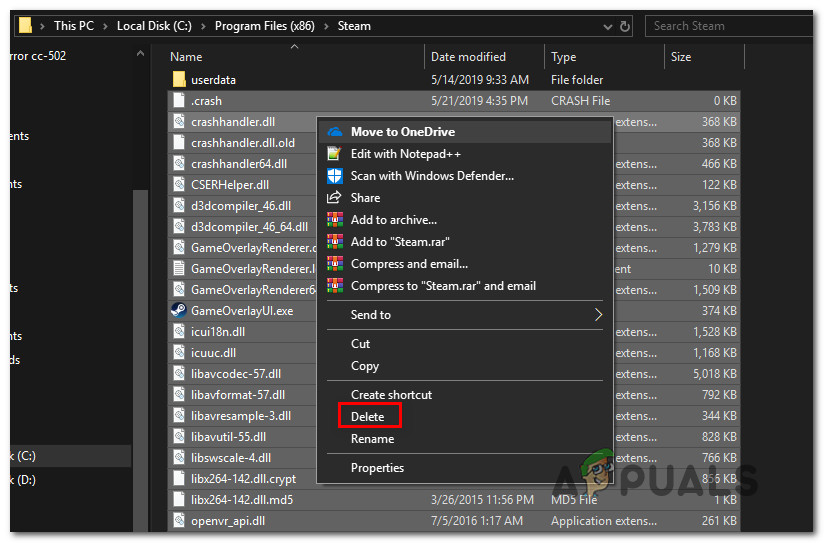The width and height of the screenshot is (824, 543).
Task: Click the 3,156 KB size cell
Action: click(715, 206)
